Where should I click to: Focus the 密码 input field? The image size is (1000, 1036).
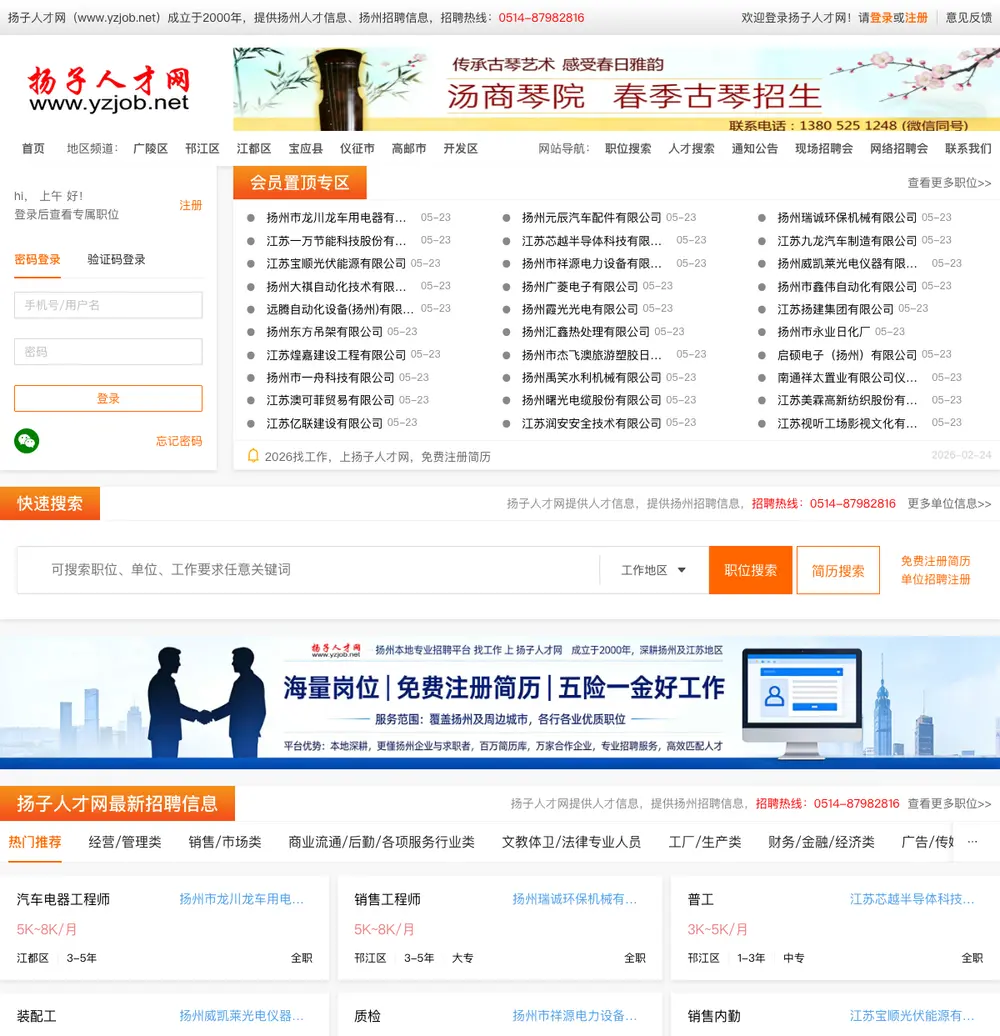point(108,352)
